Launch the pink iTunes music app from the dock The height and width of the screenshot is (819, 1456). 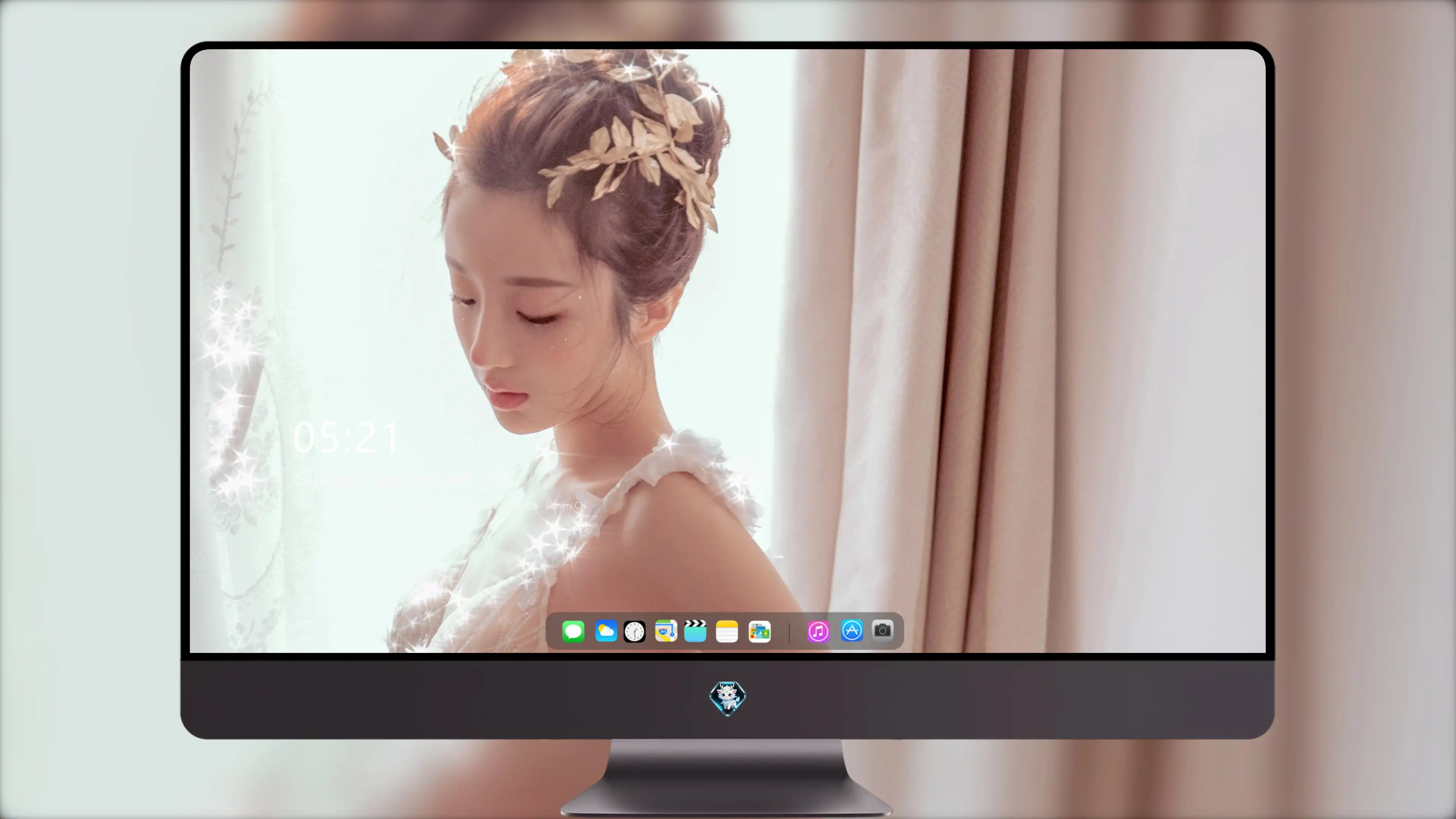(819, 631)
